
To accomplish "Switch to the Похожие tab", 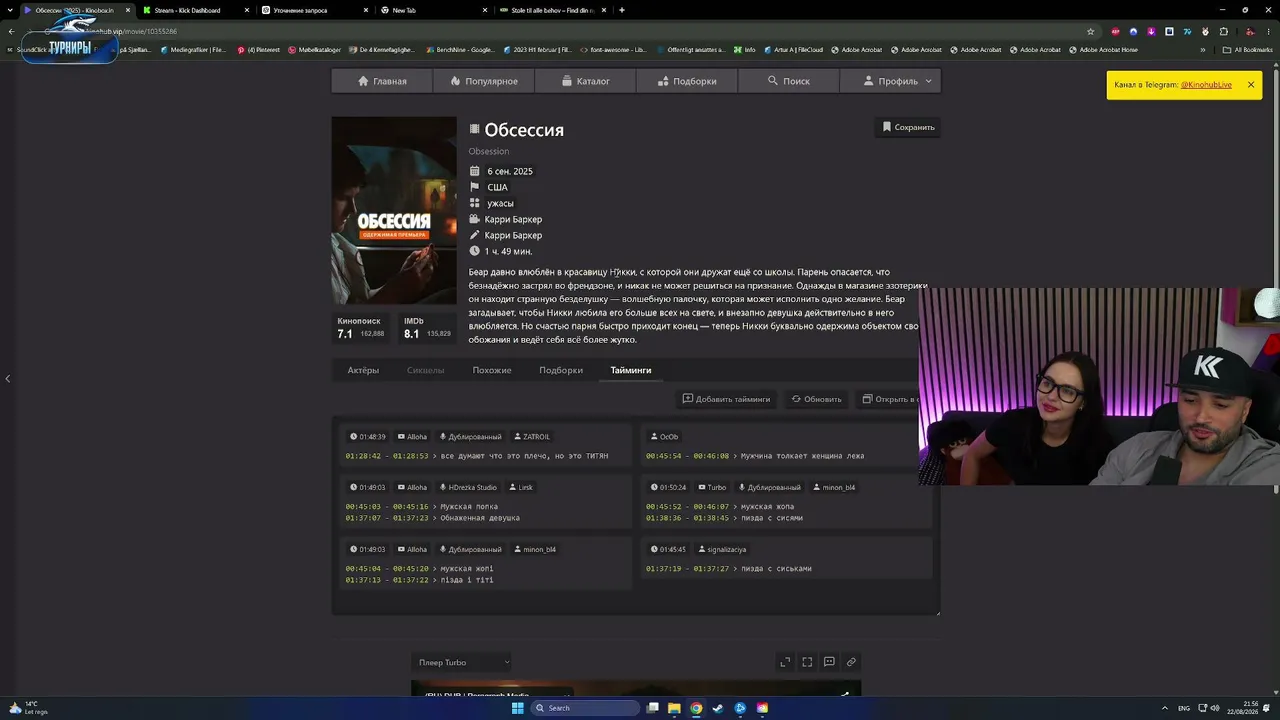I will (492, 370).
